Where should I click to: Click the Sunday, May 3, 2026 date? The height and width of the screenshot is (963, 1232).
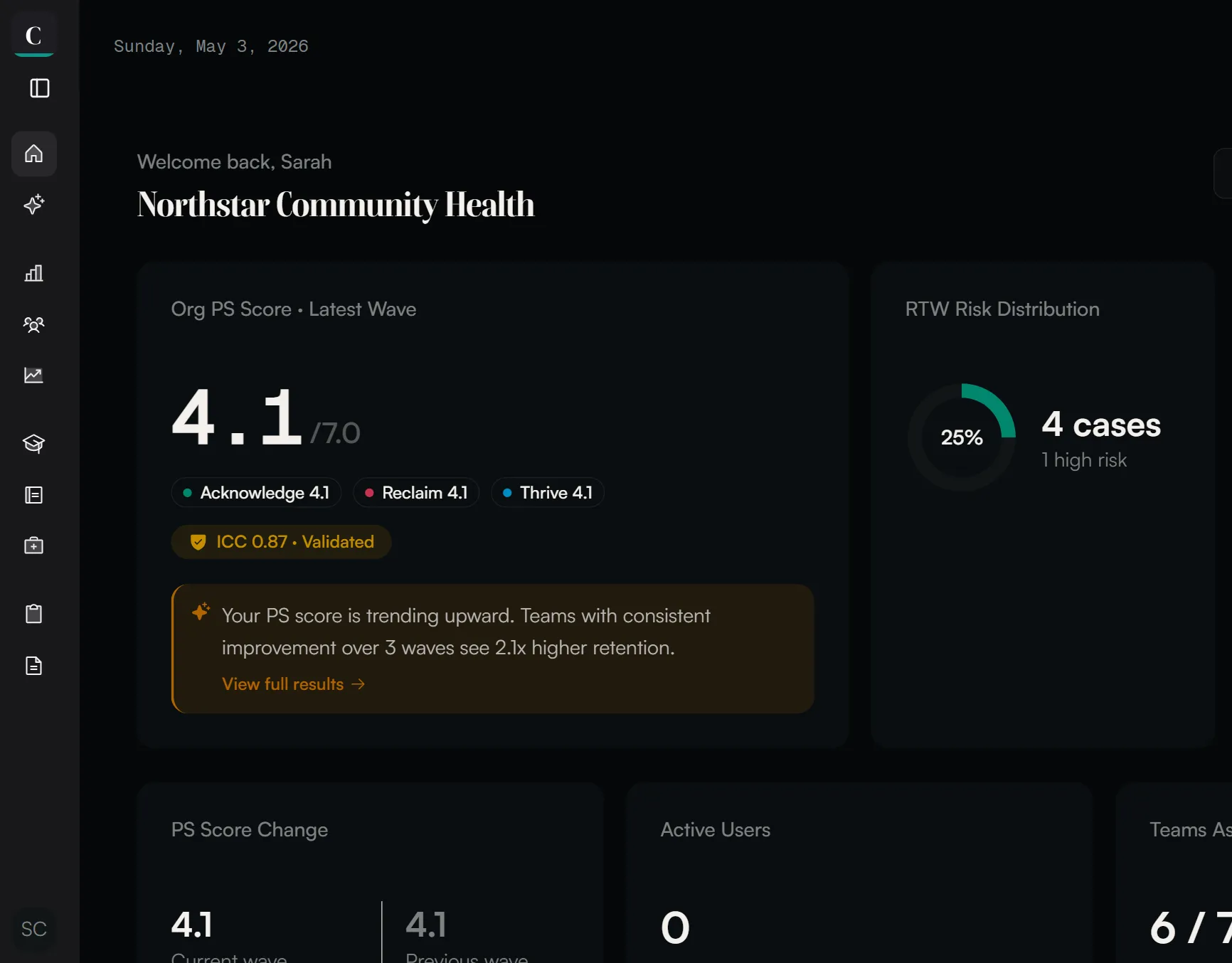click(211, 46)
